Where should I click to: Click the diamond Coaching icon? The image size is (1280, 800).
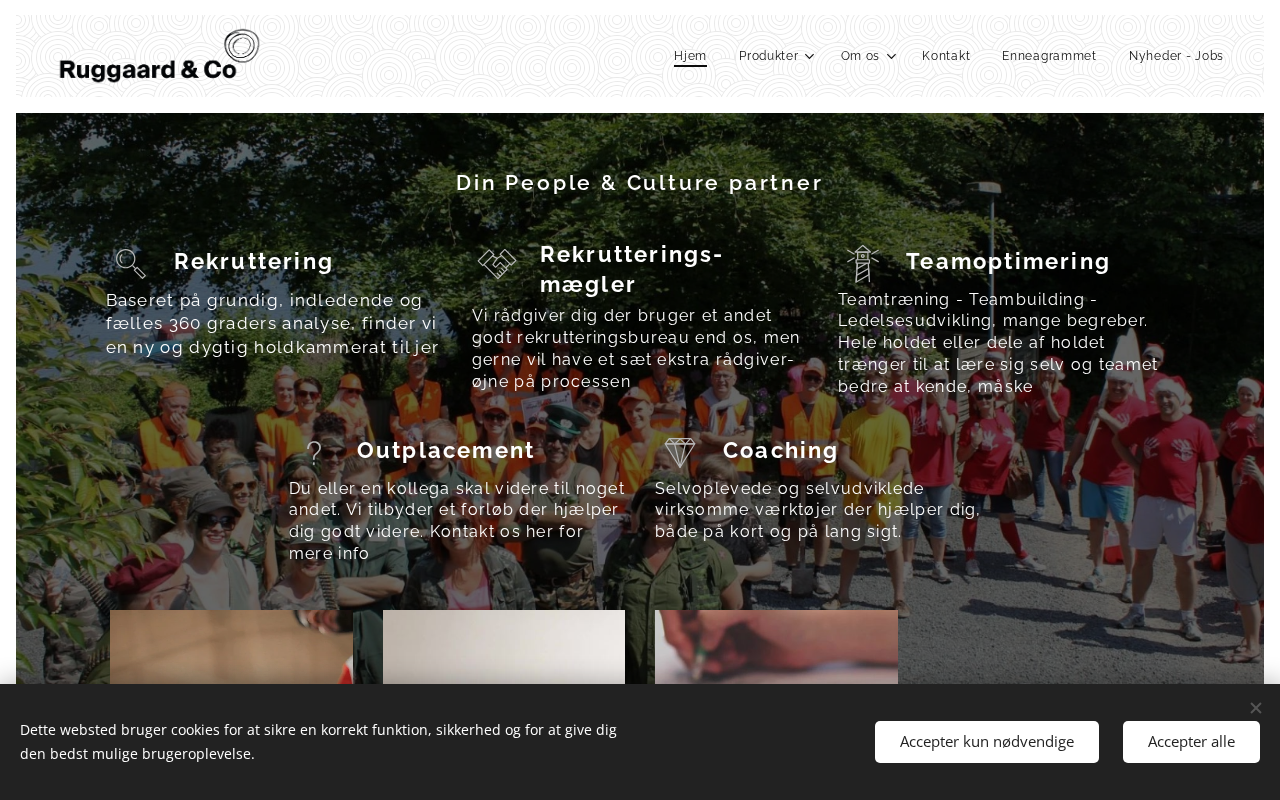tap(680, 453)
